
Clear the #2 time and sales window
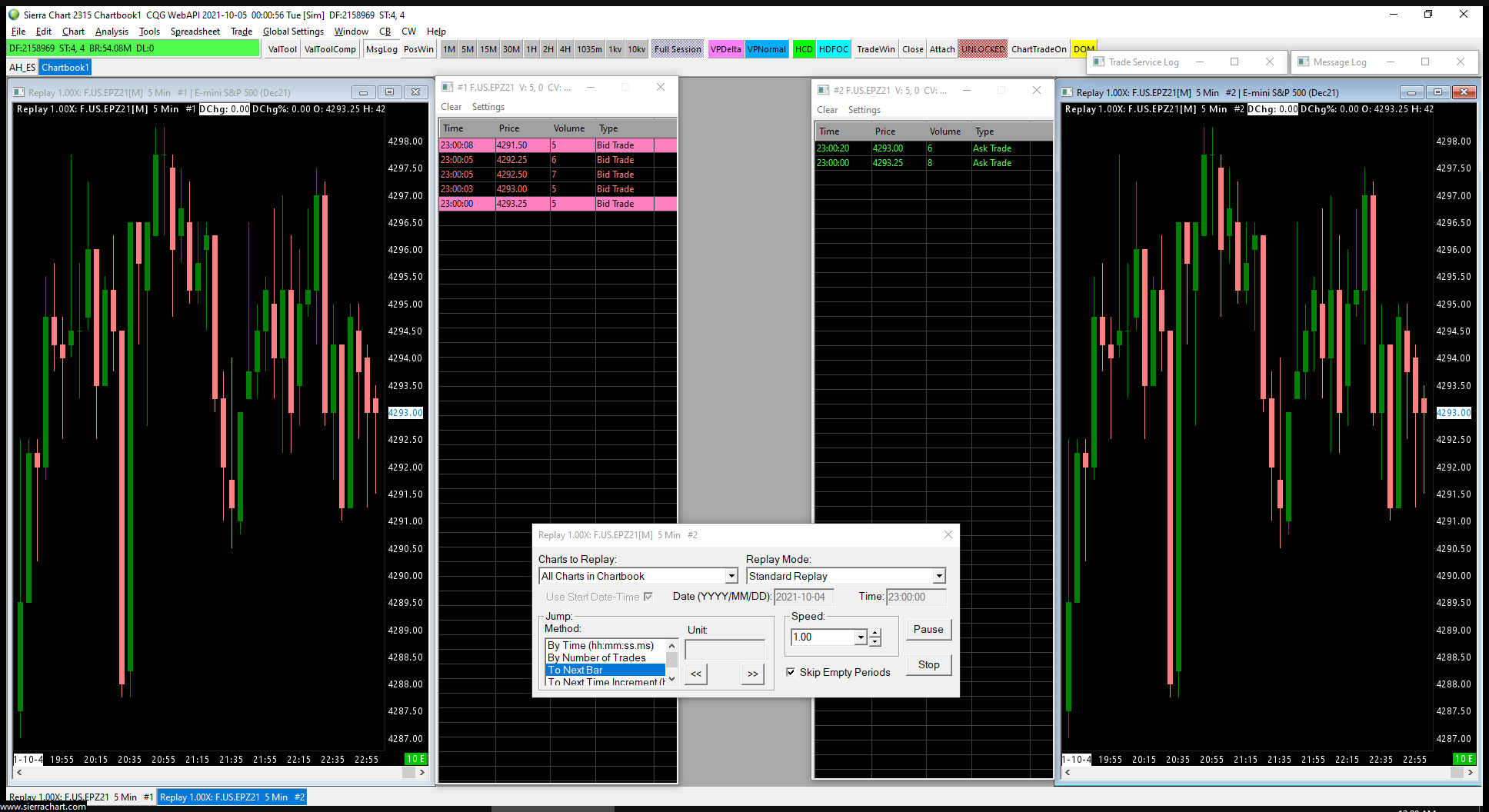point(828,110)
